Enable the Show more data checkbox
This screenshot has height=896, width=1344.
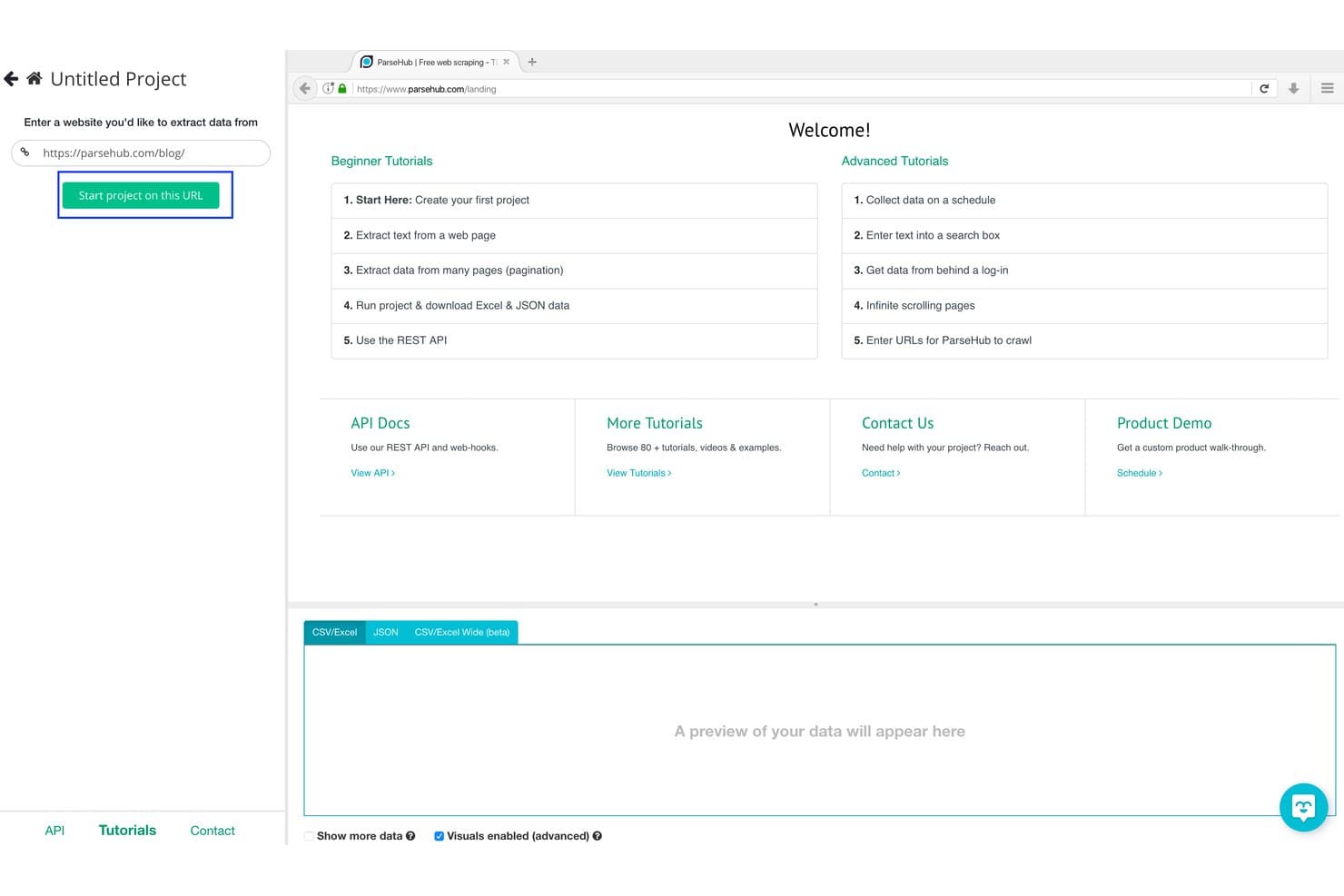point(309,836)
